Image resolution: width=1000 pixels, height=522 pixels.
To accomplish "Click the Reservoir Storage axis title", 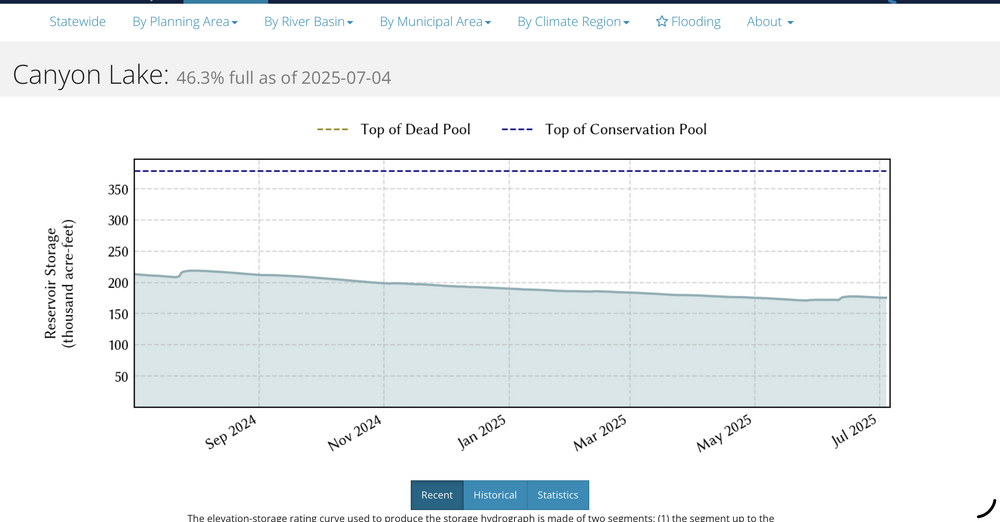I will tap(60, 284).
